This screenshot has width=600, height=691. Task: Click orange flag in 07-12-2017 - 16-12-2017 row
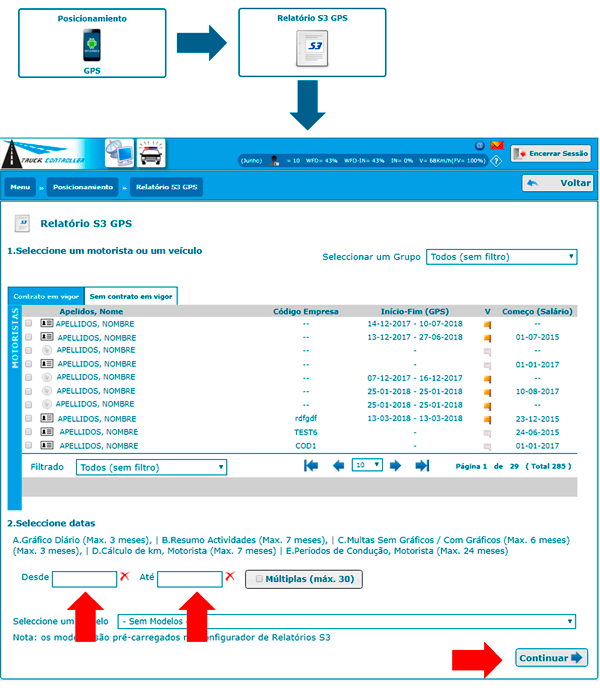[487, 379]
